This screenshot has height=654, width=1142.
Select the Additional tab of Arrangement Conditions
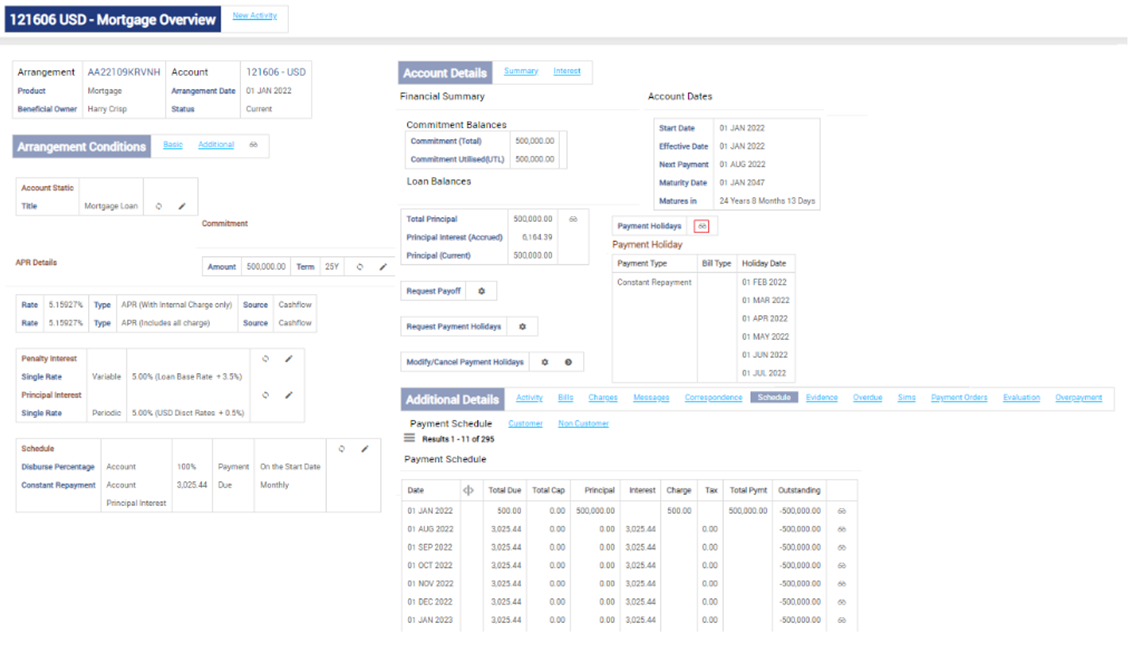coord(216,145)
